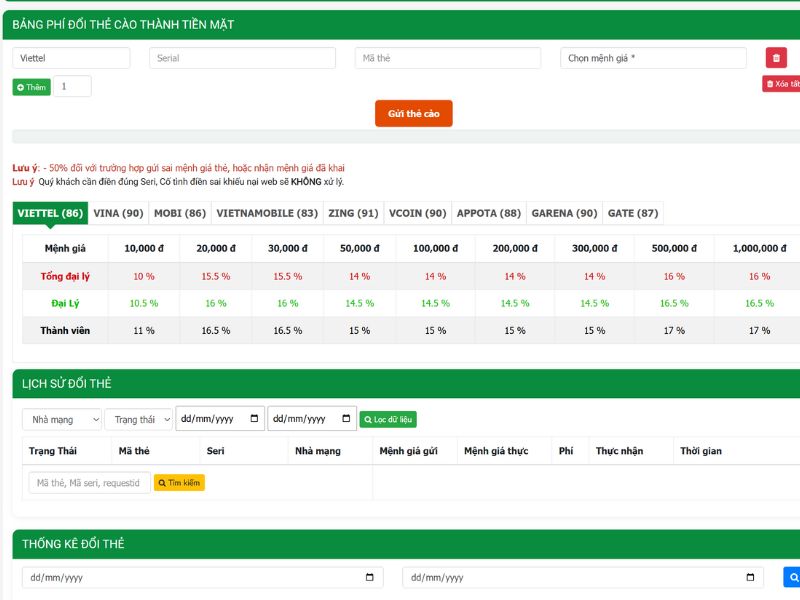The image size is (800, 600).
Task: Focus the Mã thẻ, Mã seri, requestid search box
Action: 90,483
